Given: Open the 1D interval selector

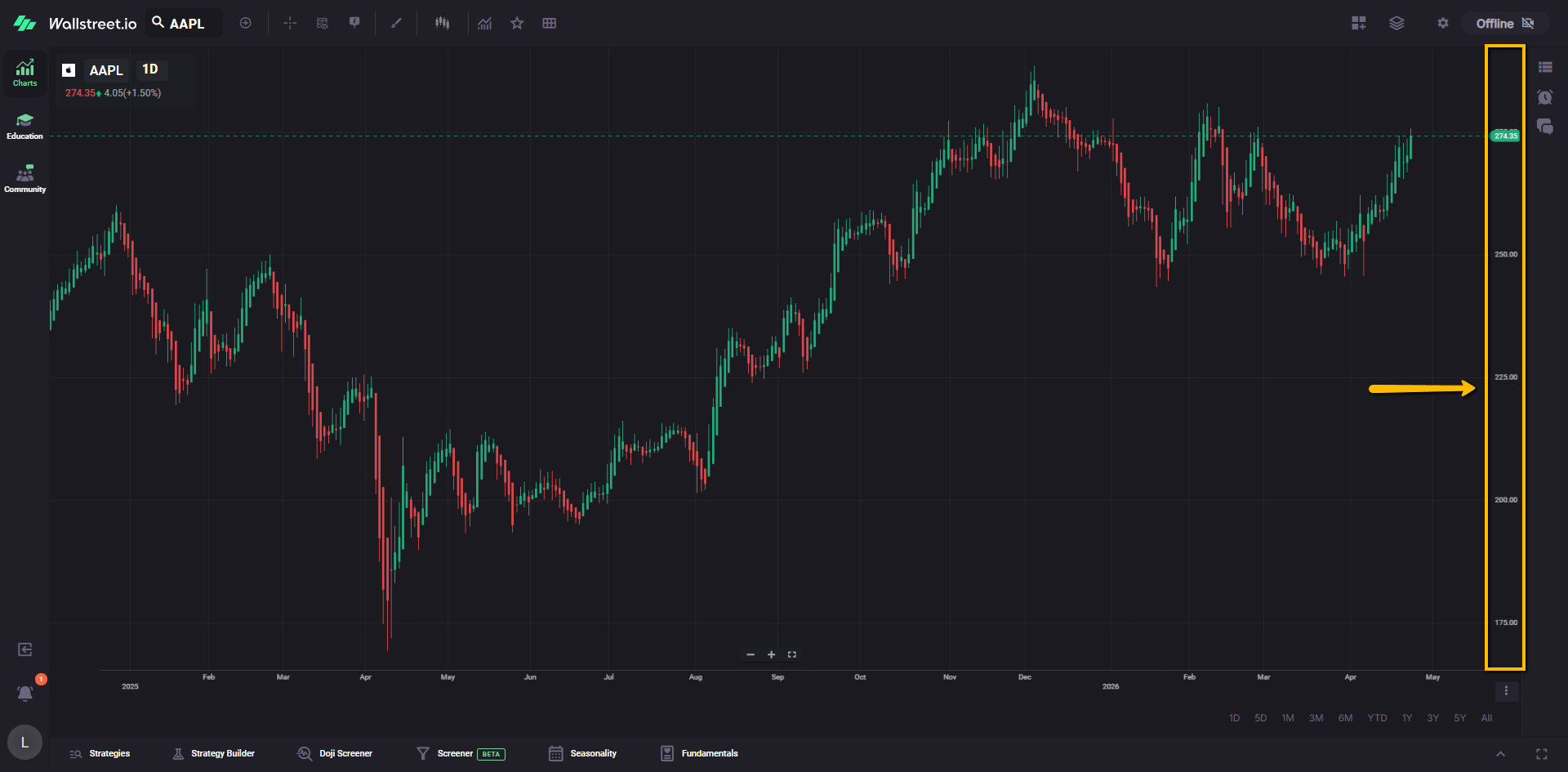Looking at the screenshot, I should coord(150,69).
